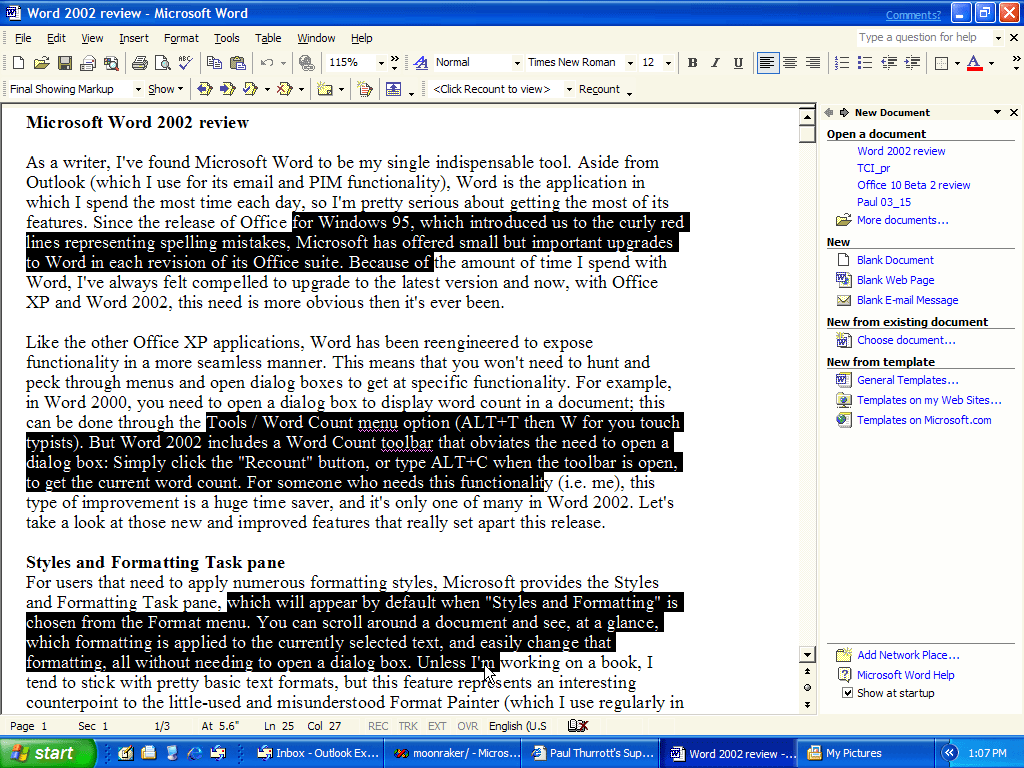Open the Table menu

267,38
